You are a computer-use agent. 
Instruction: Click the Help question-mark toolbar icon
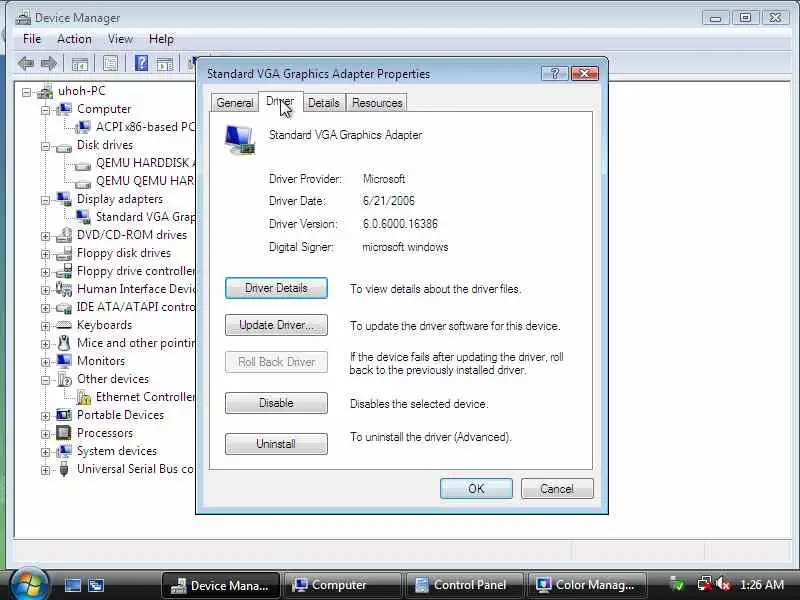click(141, 63)
